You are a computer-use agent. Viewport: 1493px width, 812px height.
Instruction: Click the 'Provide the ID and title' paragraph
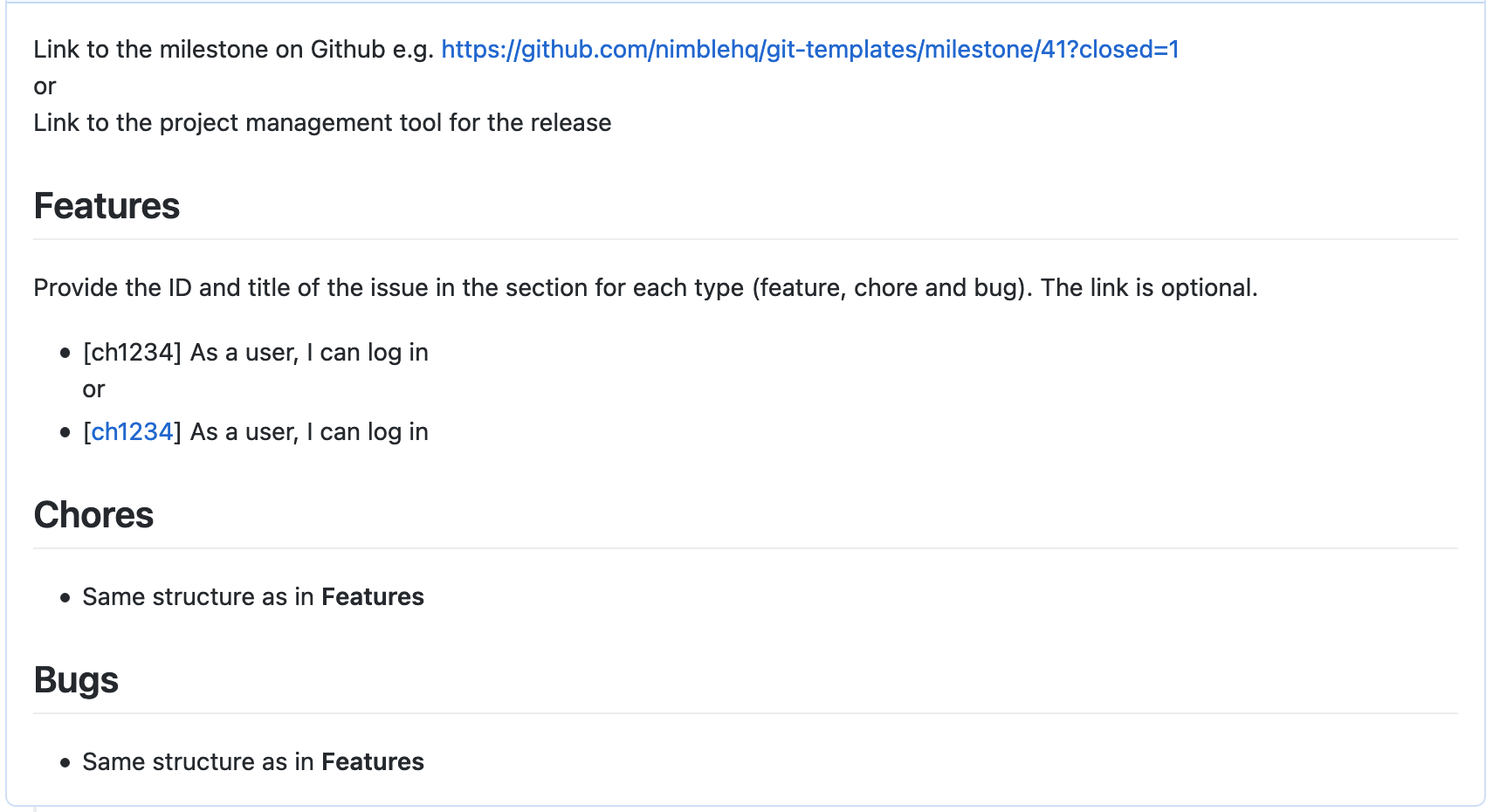[645, 288]
